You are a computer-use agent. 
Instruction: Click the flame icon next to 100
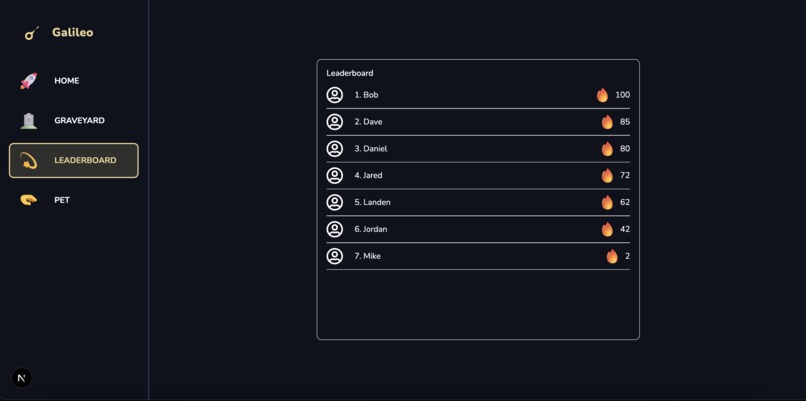[x=602, y=95]
